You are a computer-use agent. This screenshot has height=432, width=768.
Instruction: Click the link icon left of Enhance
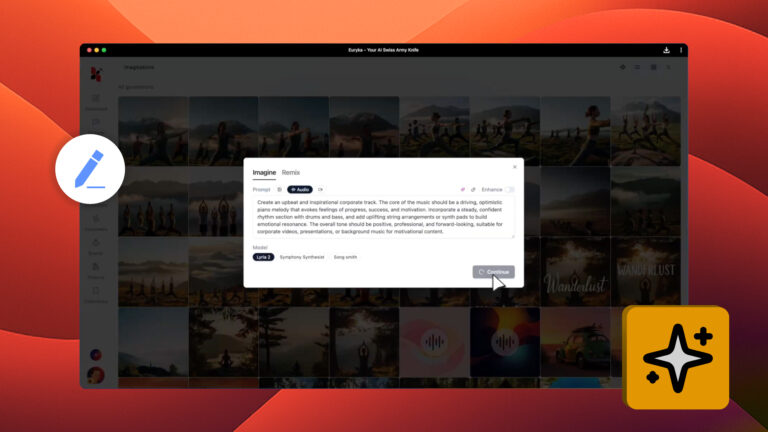(473, 190)
